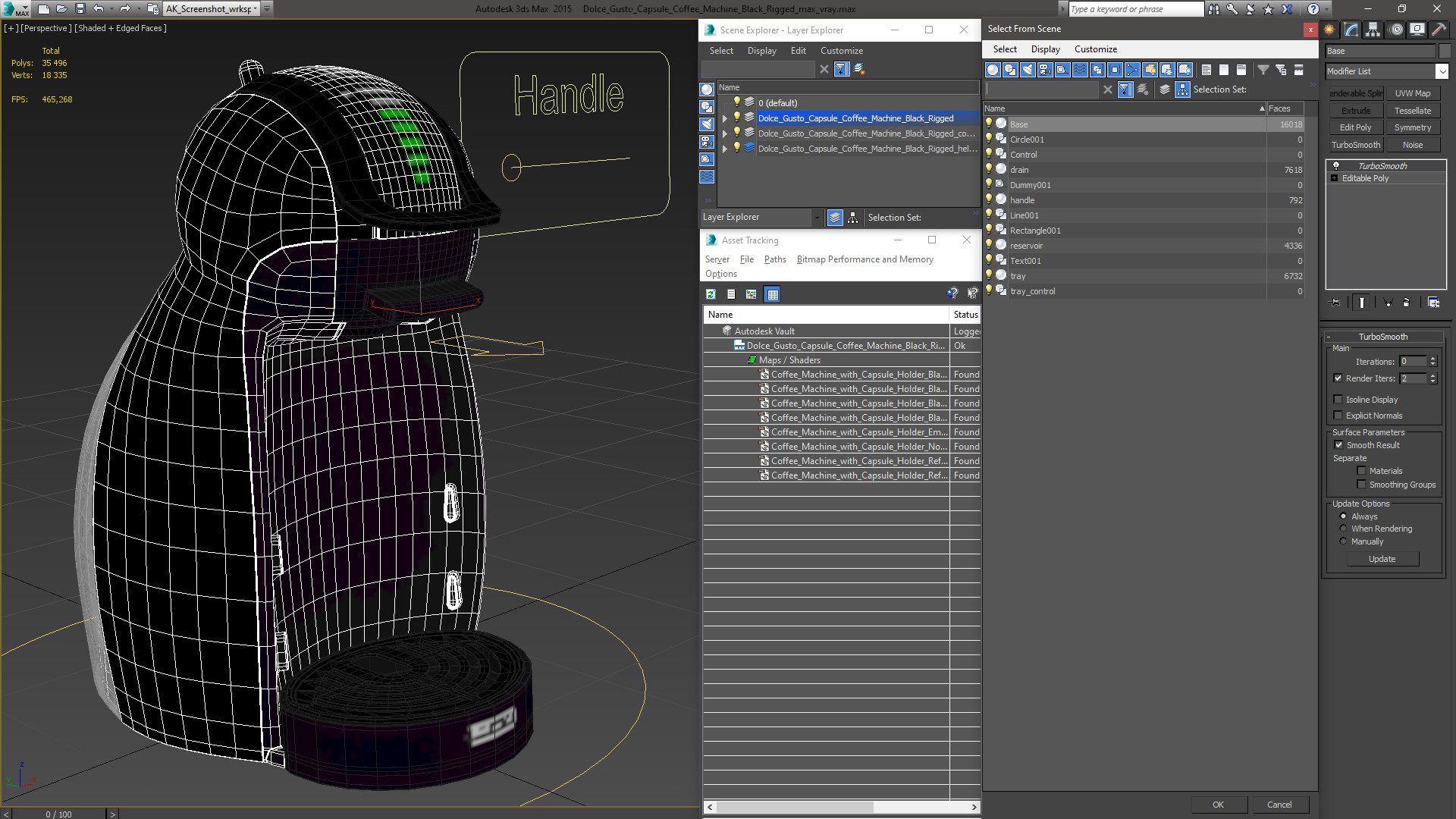Toggle Display Geometry filter in Select From Scene
Screen dimensions: 1456x819
pos(993,70)
